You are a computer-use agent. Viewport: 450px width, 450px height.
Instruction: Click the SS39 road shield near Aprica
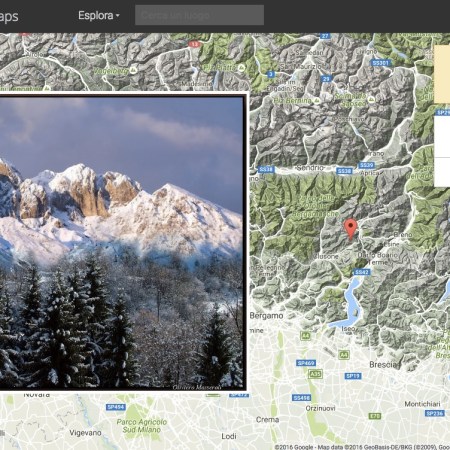click(x=366, y=165)
